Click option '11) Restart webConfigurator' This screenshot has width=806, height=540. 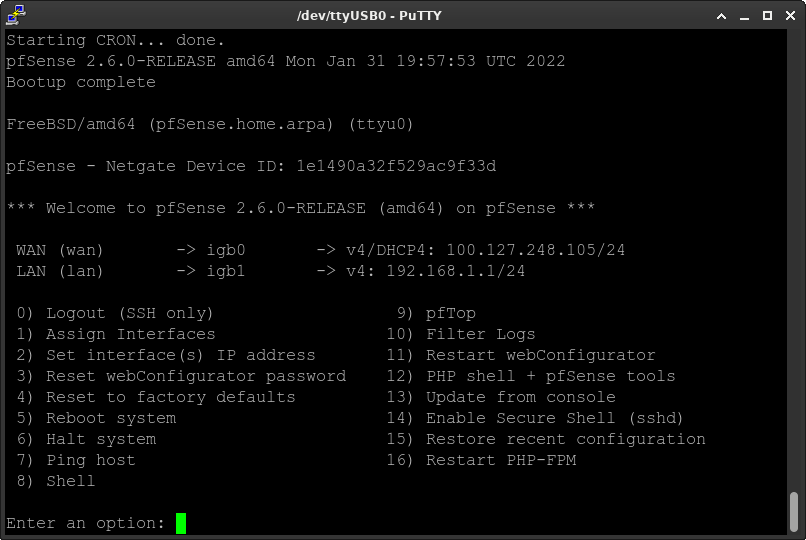[x=521, y=356]
